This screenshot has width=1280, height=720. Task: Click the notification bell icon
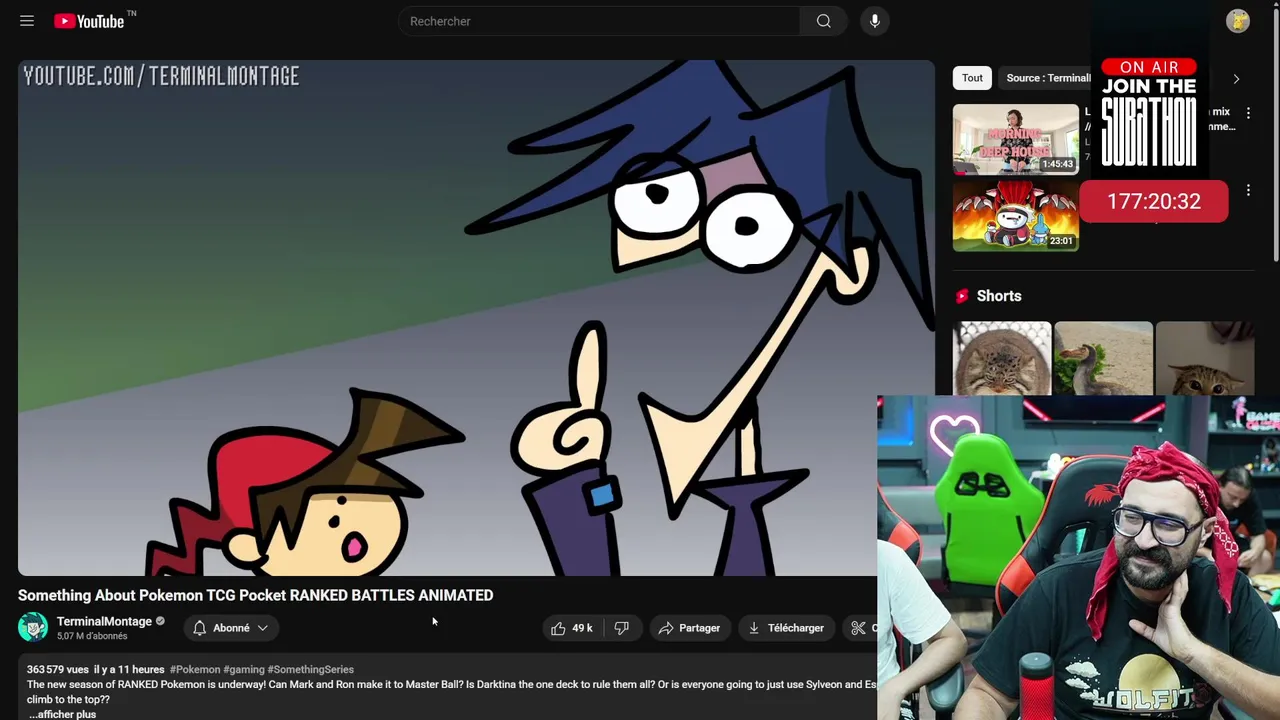[x=199, y=628]
